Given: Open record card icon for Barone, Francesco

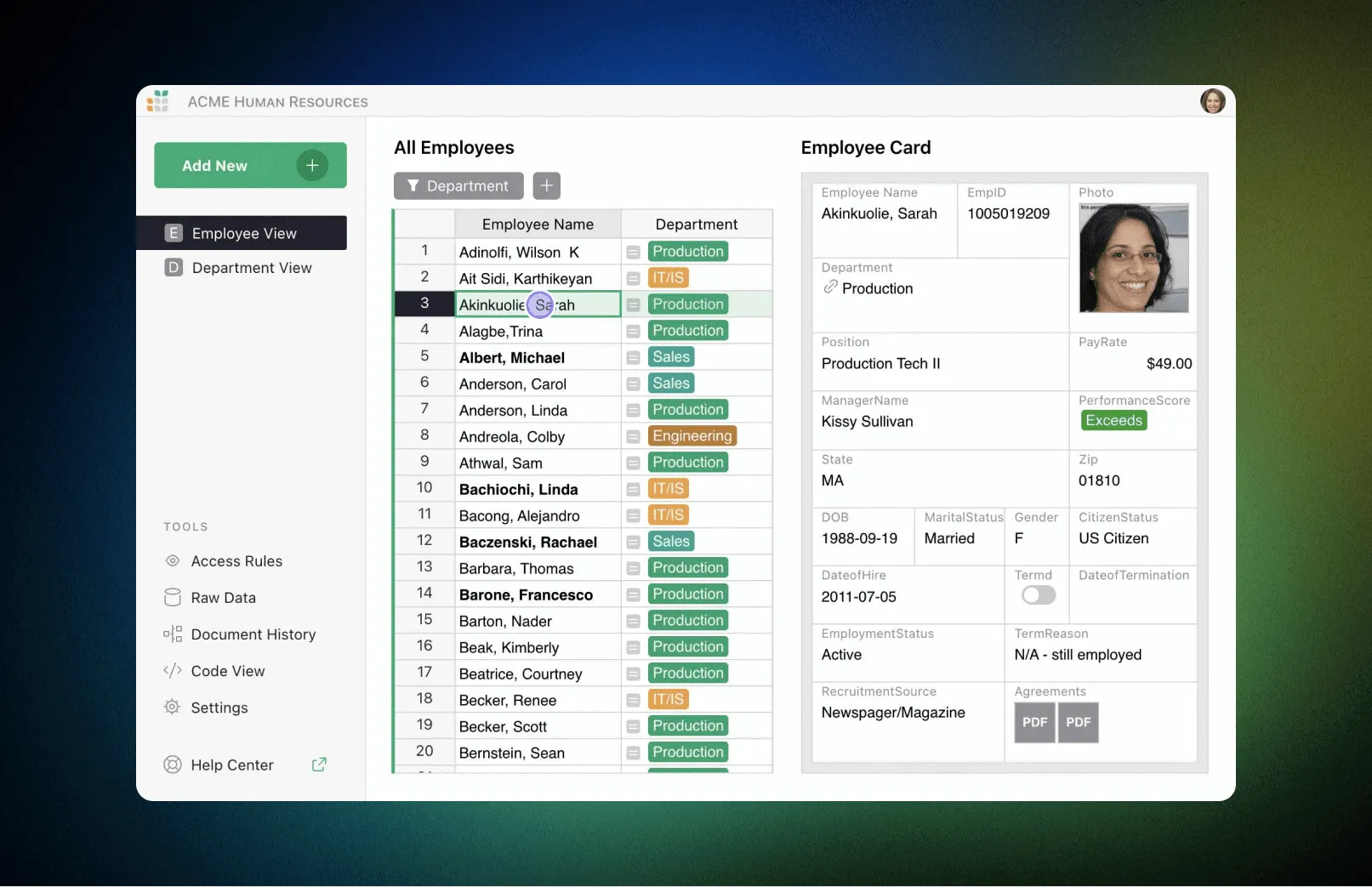Looking at the screenshot, I should [634, 595].
